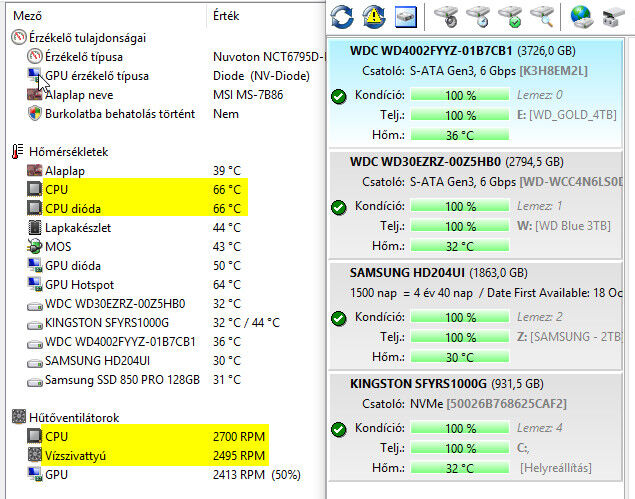This screenshot has height=499, width=635.
Task: Click the drive icon beside KINGSTON SFYRS1000G
Action: pyautogui.click(x=35, y=324)
